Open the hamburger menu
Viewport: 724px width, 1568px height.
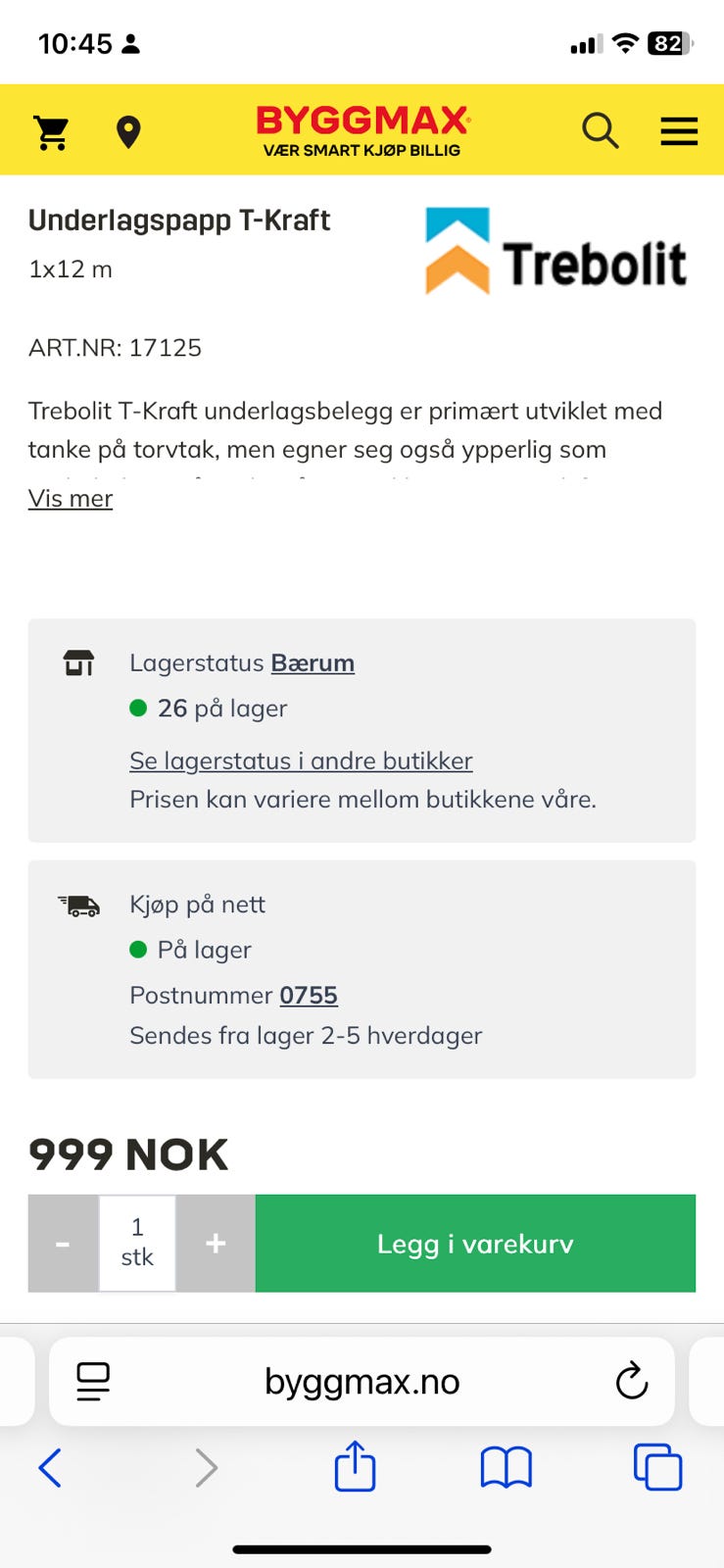pyautogui.click(x=679, y=131)
